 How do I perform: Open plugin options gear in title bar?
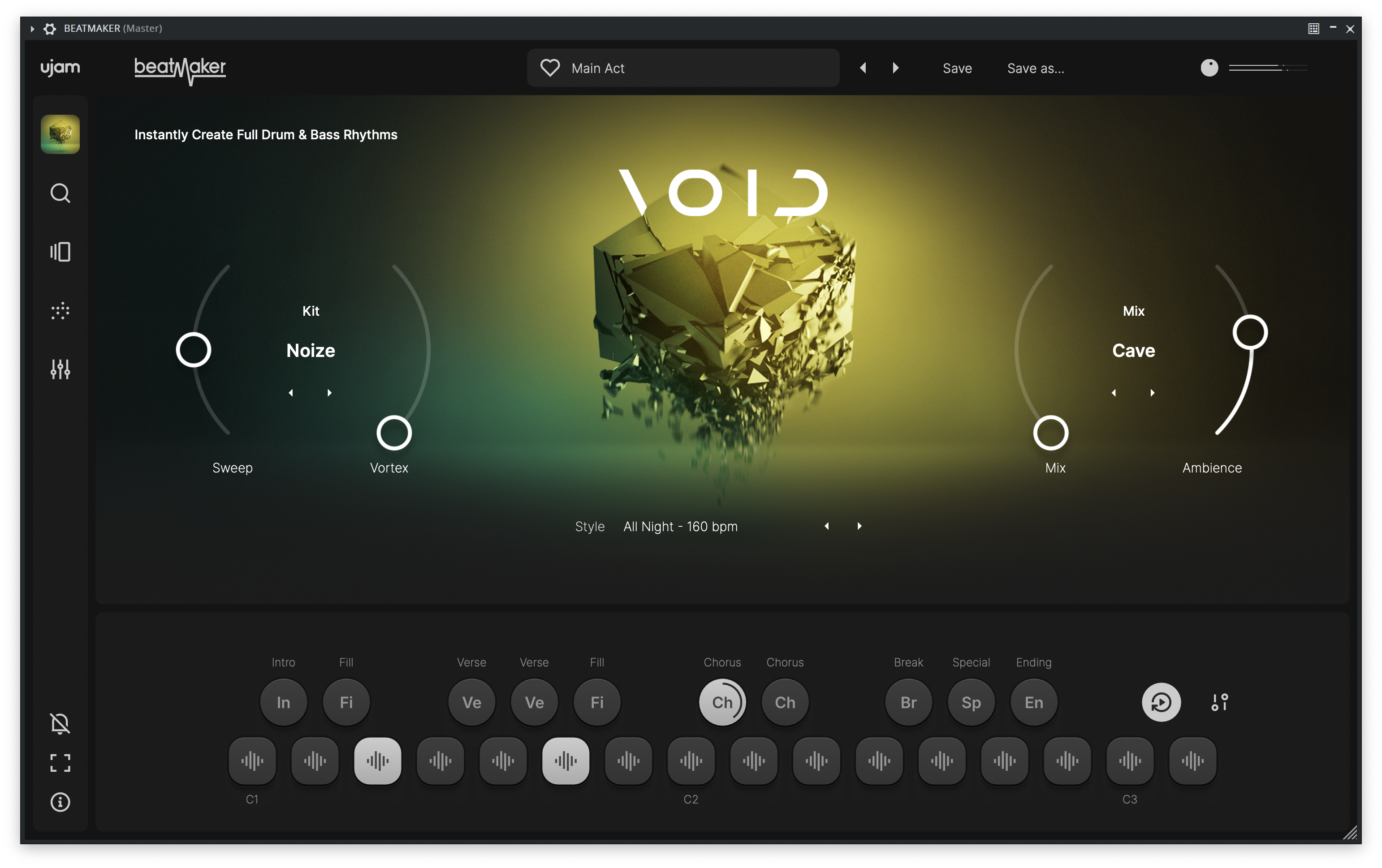click(50, 28)
